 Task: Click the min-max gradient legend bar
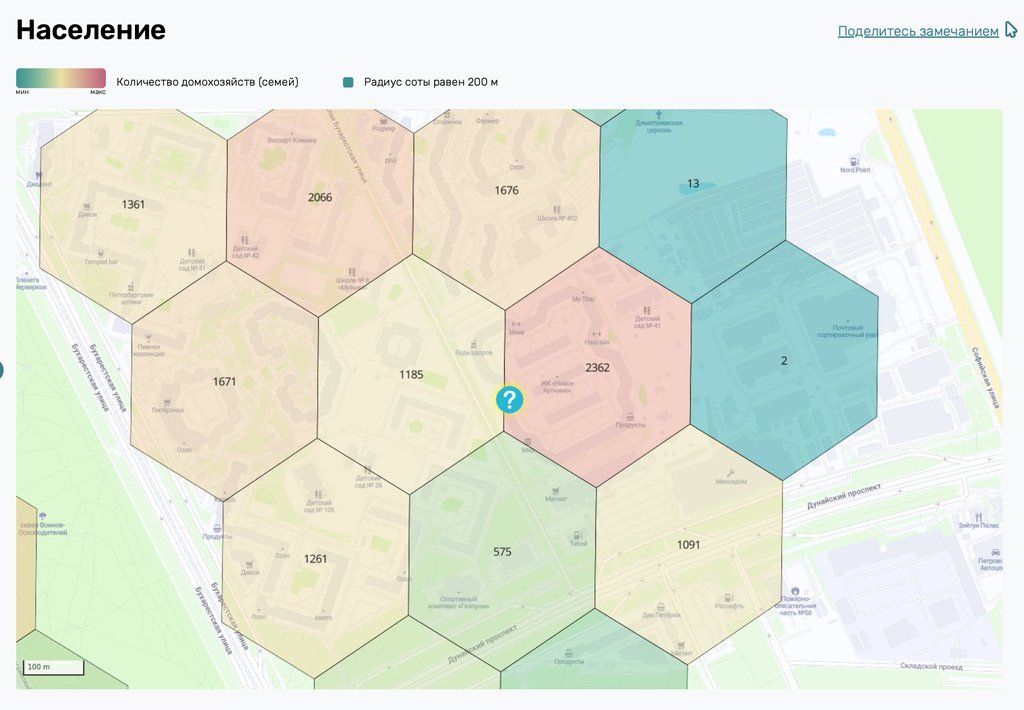(x=61, y=79)
